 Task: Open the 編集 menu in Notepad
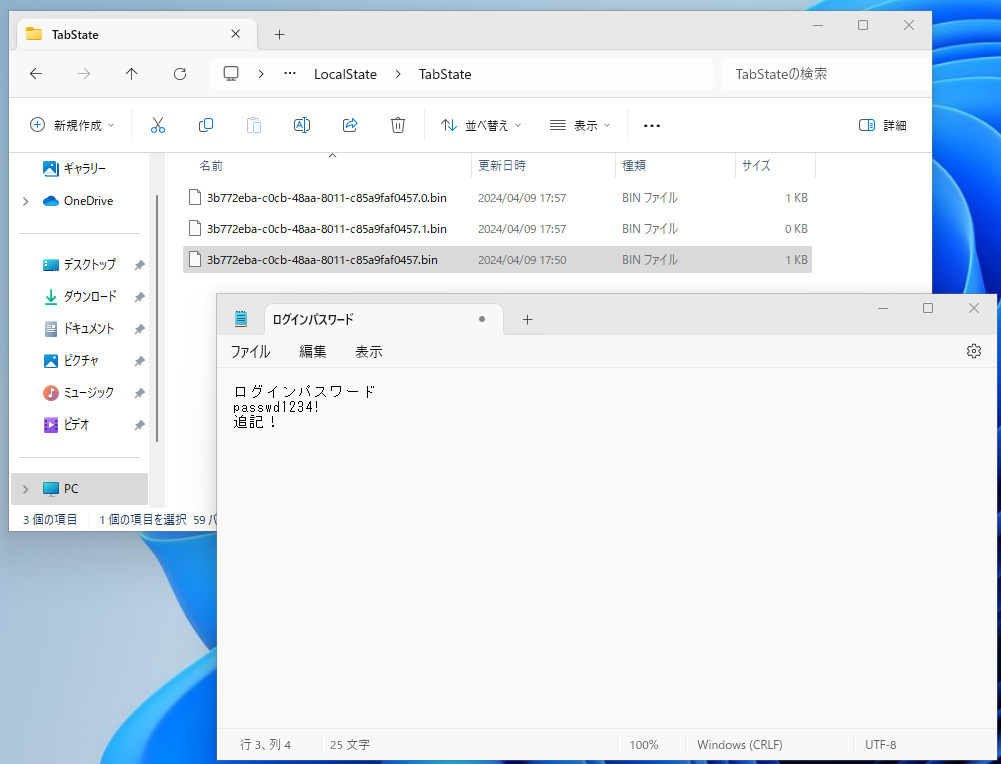[x=313, y=352]
